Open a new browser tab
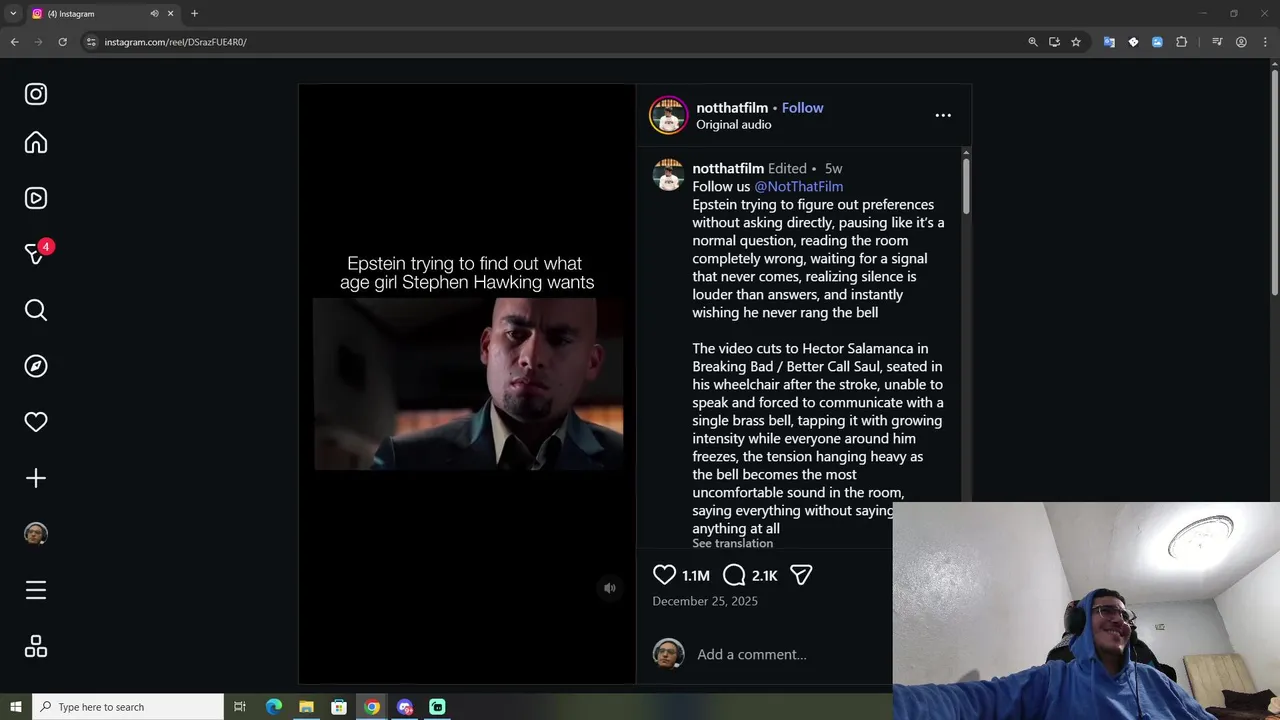The image size is (1280, 720). [194, 14]
